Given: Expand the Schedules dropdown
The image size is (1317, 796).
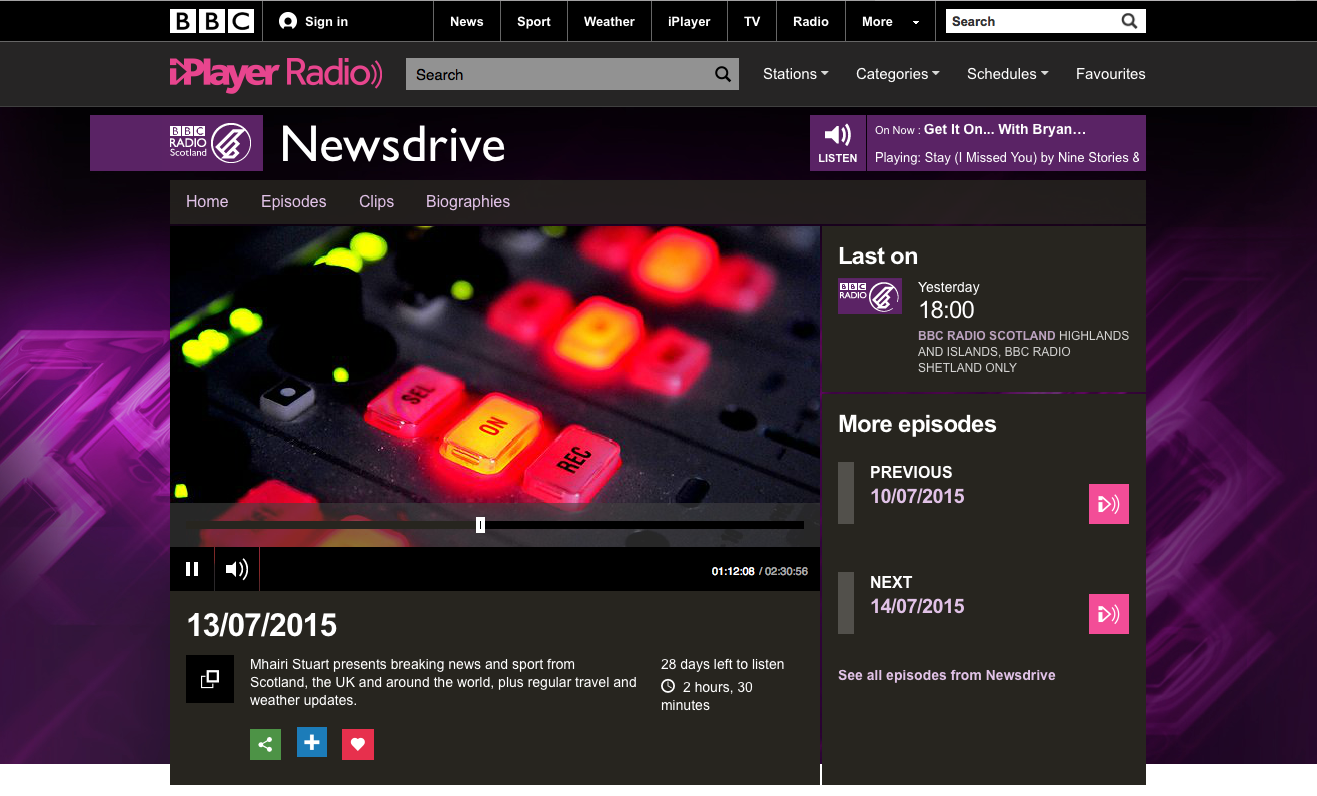Looking at the screenshot, I should pyautogui.click(x=1008, y=74).
